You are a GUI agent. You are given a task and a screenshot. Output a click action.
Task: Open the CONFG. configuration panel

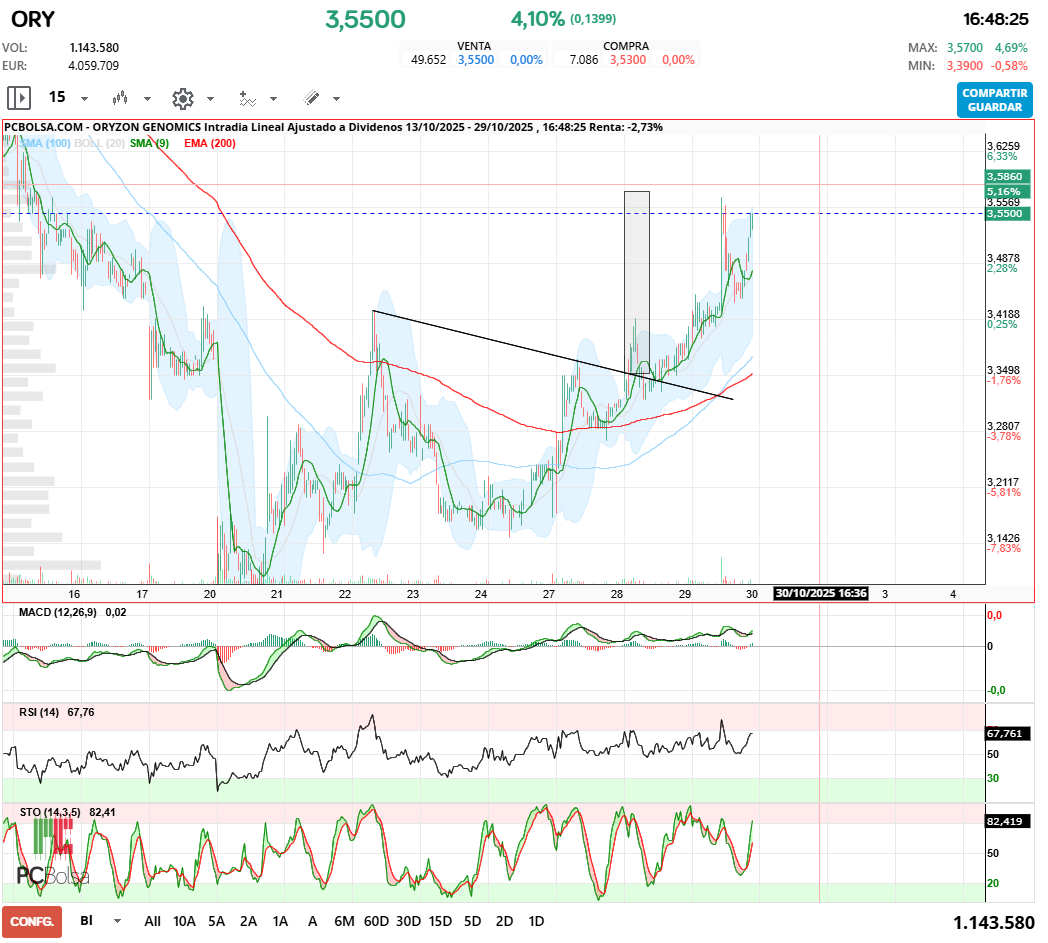32,921
